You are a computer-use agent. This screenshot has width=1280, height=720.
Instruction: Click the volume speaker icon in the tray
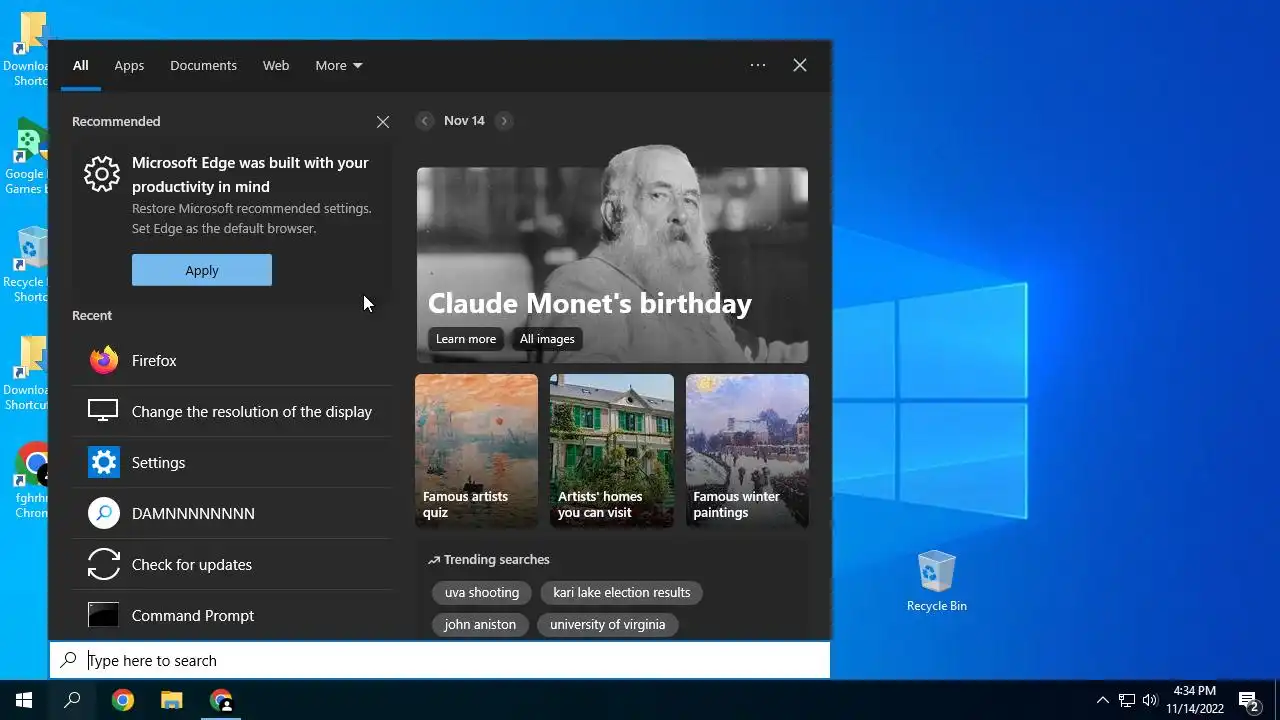tap(1150, 700)
